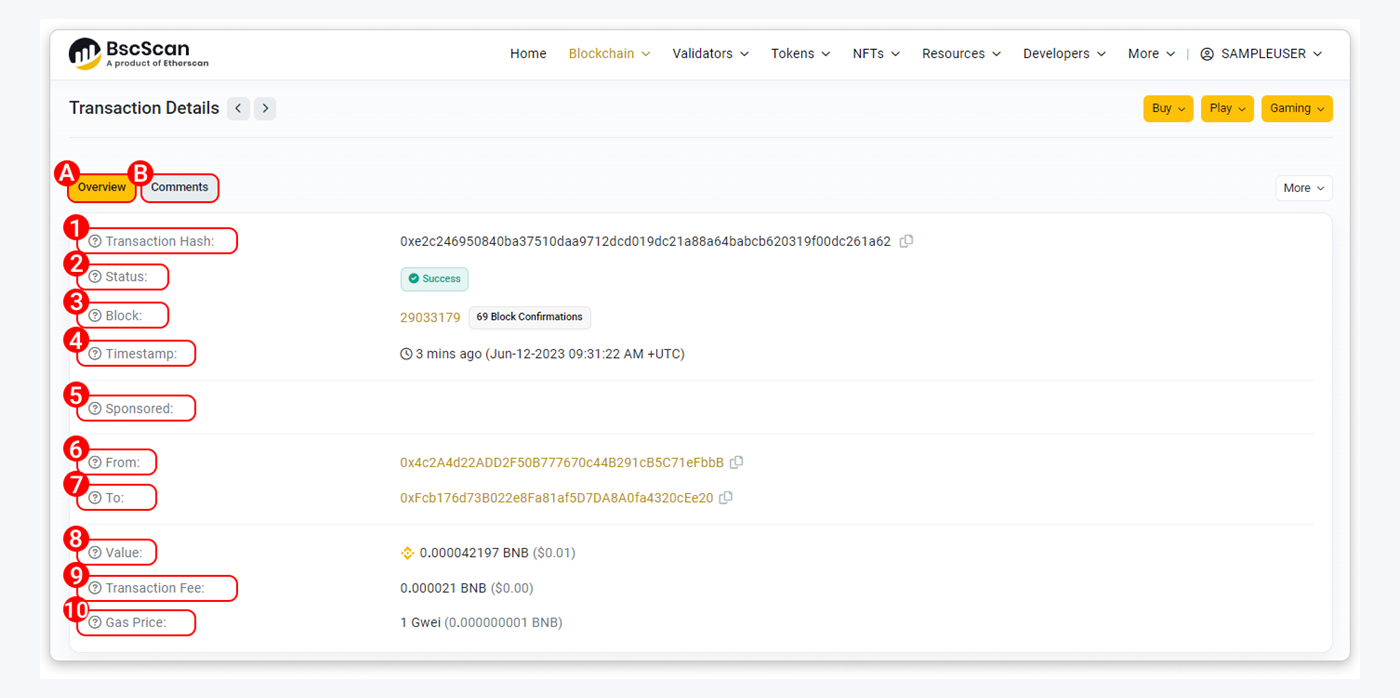Open the Resources dropdown
Image resolution: width=1400 pixels, height=698 pixels.
click(961, 54)
